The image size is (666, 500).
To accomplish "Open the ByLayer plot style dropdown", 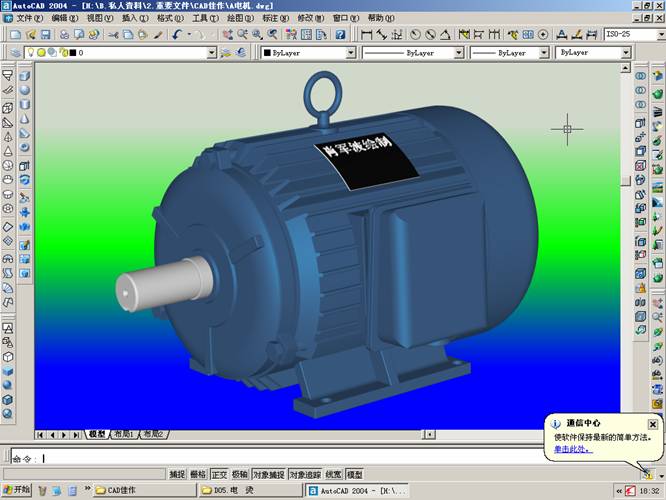I will (626, 53).
